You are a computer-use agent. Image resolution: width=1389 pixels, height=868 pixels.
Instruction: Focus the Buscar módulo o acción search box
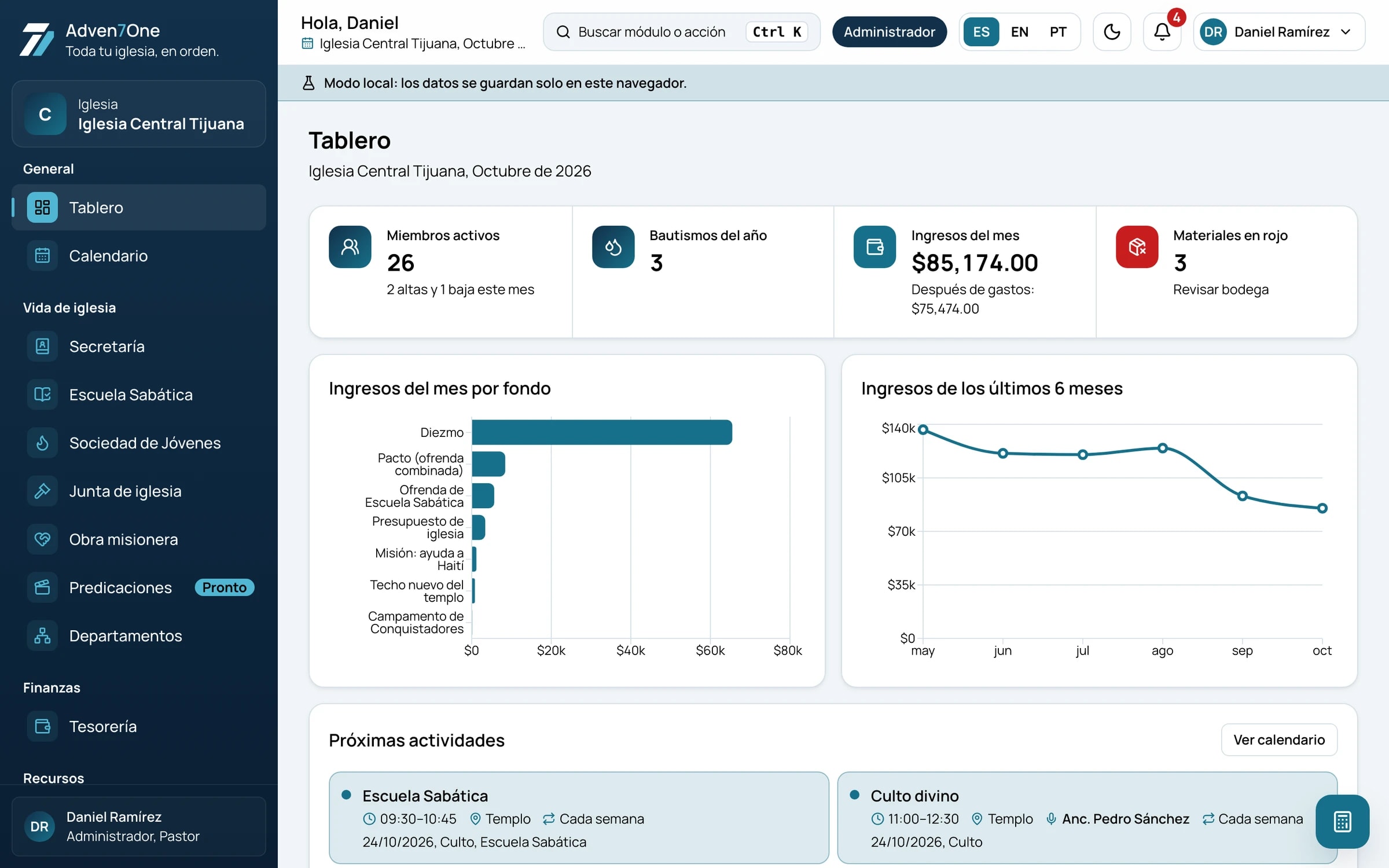682,32
